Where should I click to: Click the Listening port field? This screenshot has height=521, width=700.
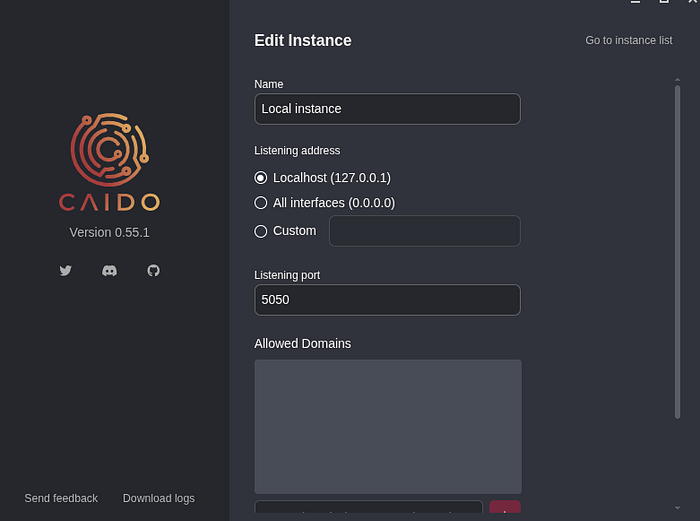pos(387,300)
